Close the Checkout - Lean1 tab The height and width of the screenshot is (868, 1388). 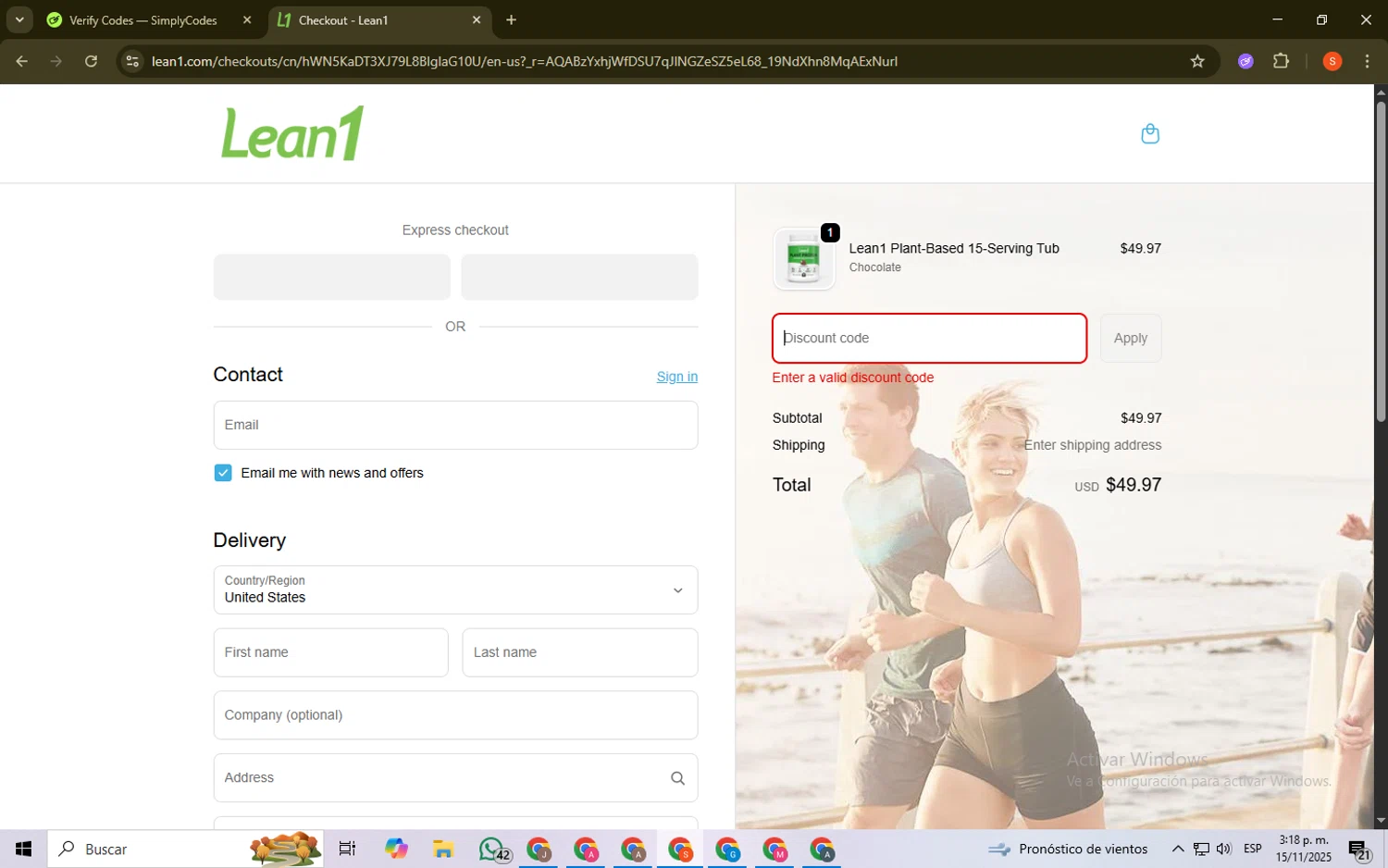(x=477, y=19)
